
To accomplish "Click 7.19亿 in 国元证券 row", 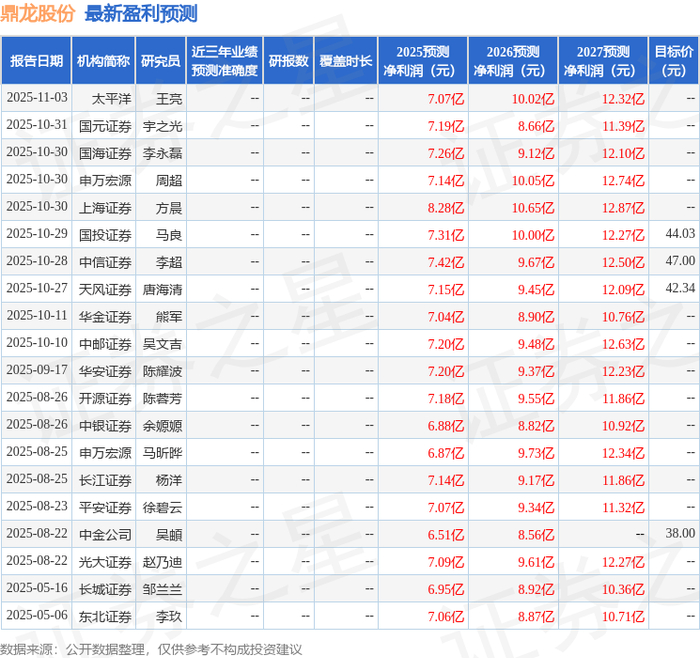I will [446, 126].
